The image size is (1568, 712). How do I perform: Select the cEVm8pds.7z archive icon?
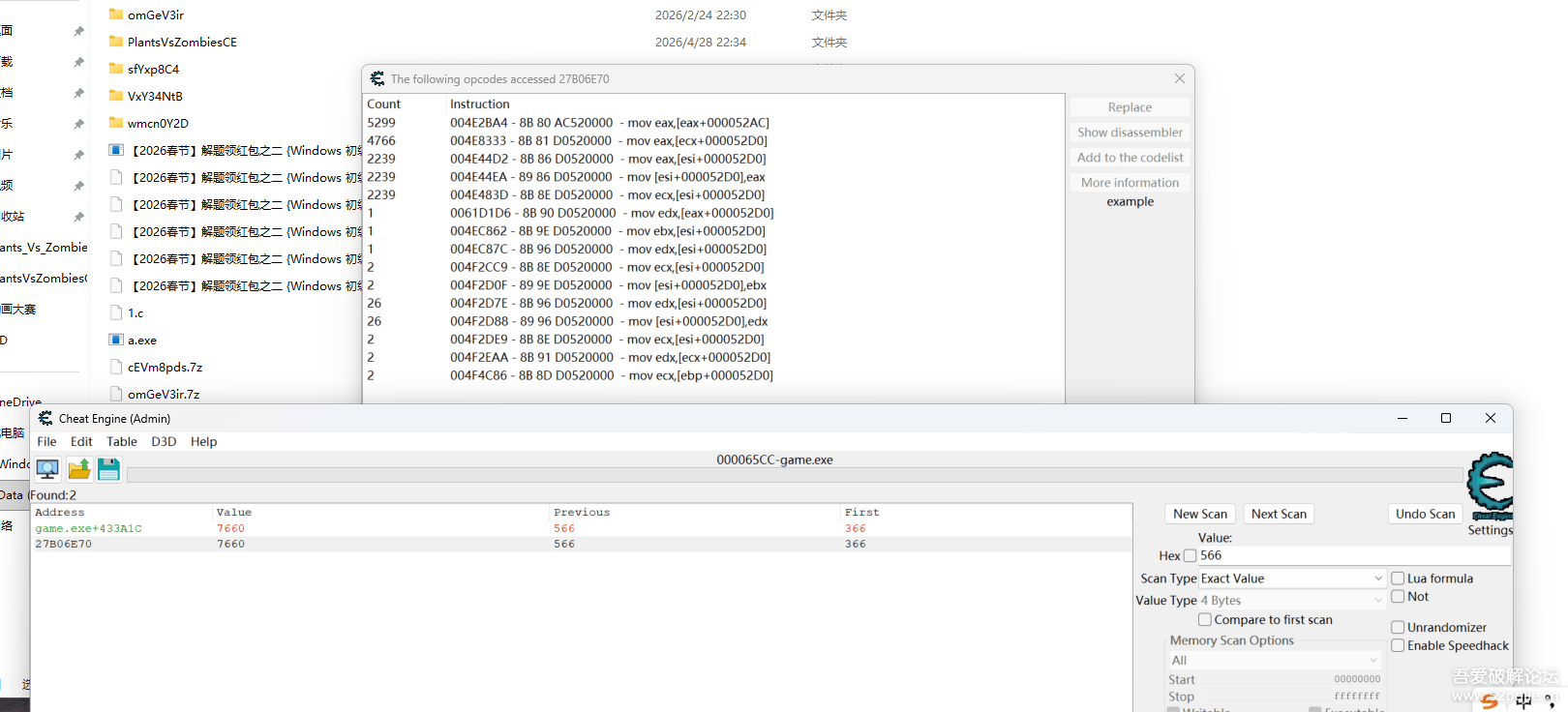116,367
